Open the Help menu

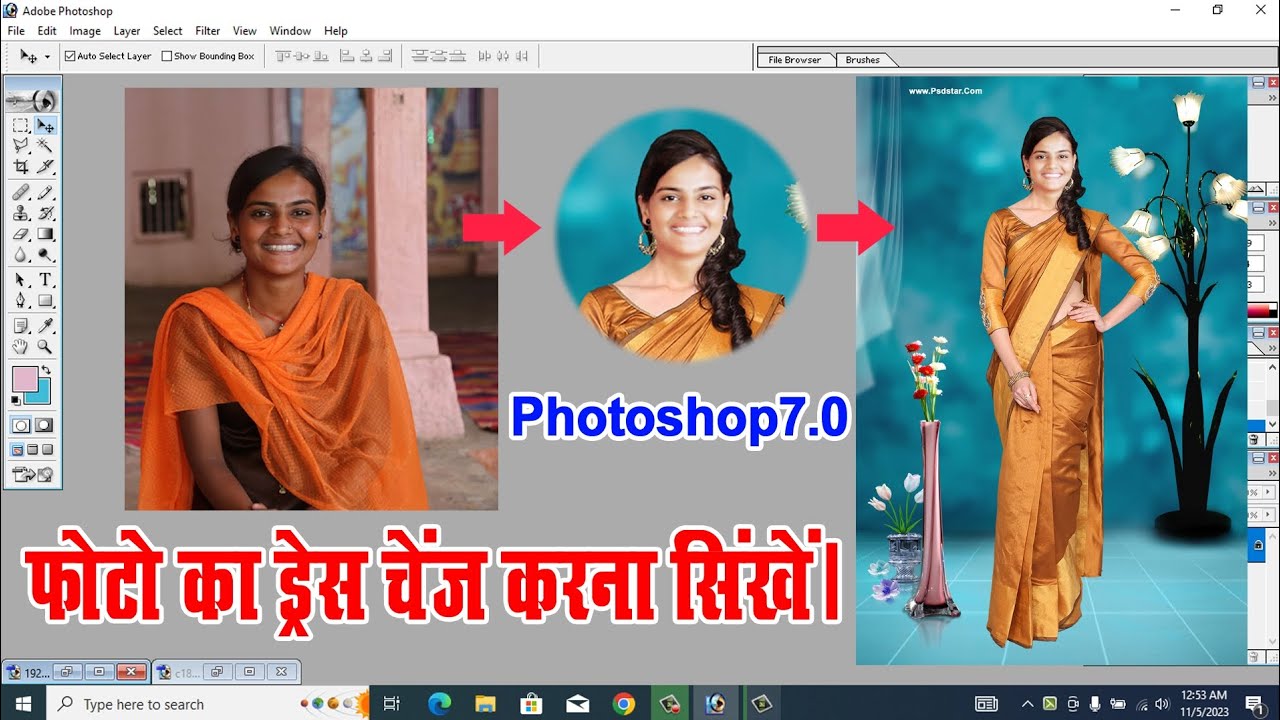(x=336, y=31)
